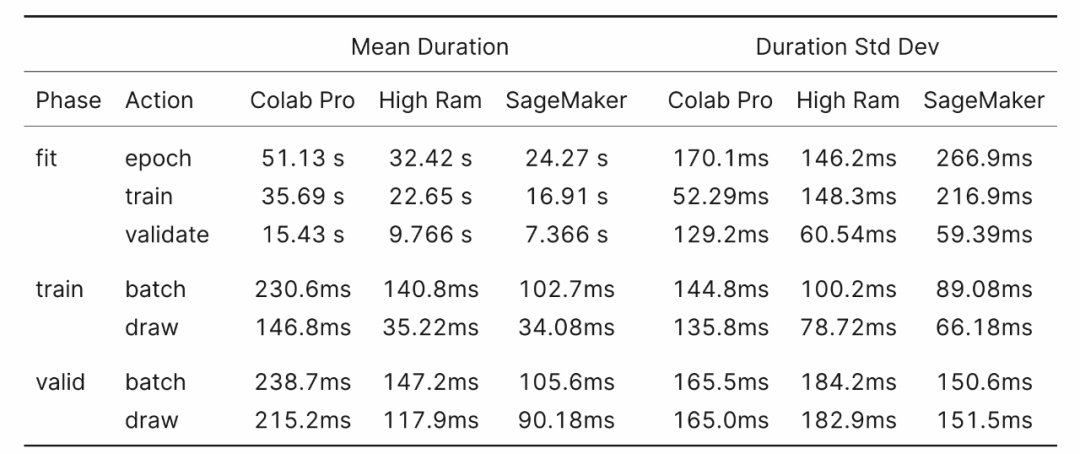Click the 90.18ms value cell
The image size is (1080, 454).
[x=566, y=421]
